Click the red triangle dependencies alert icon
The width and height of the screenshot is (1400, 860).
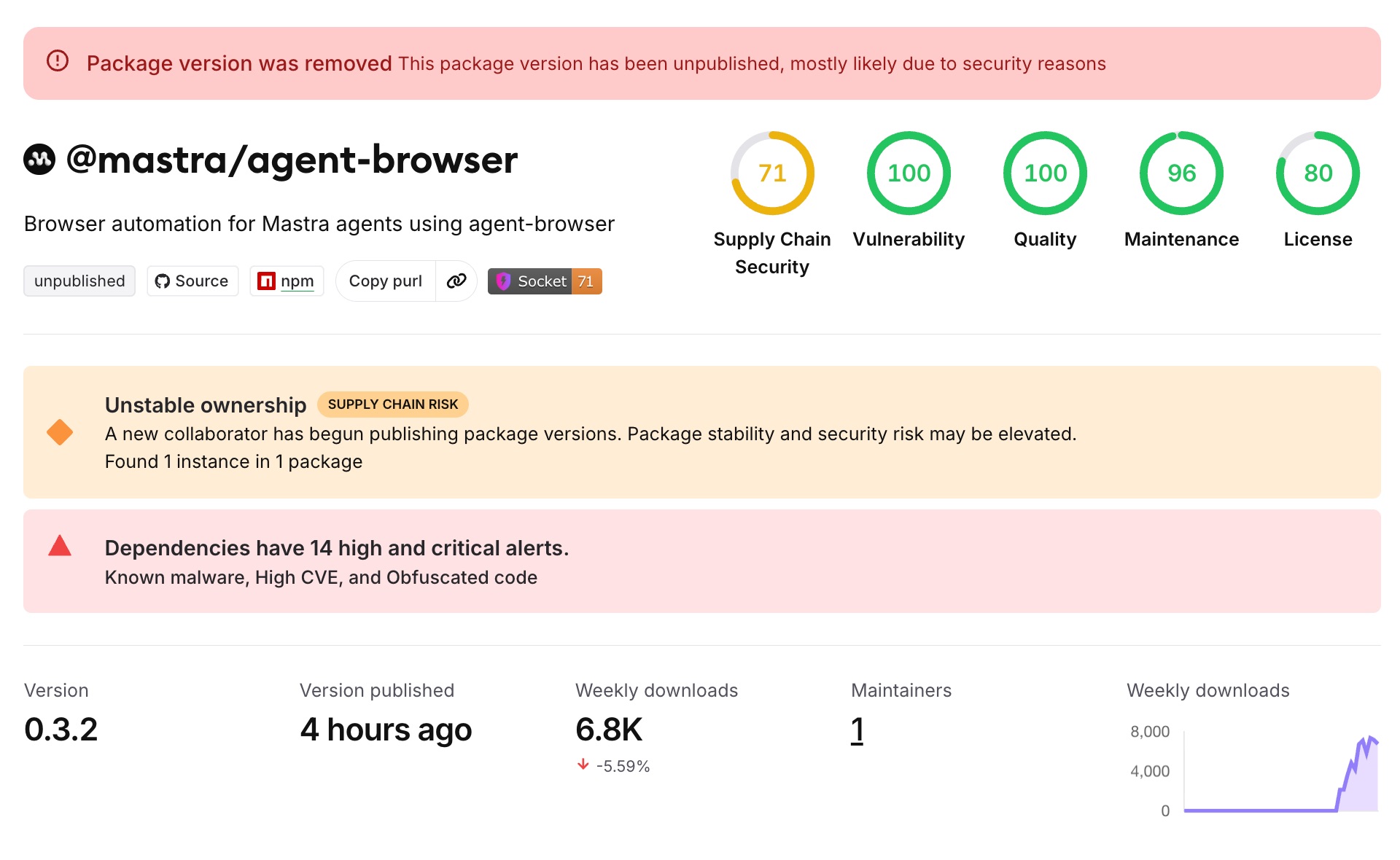coord(60,546)
